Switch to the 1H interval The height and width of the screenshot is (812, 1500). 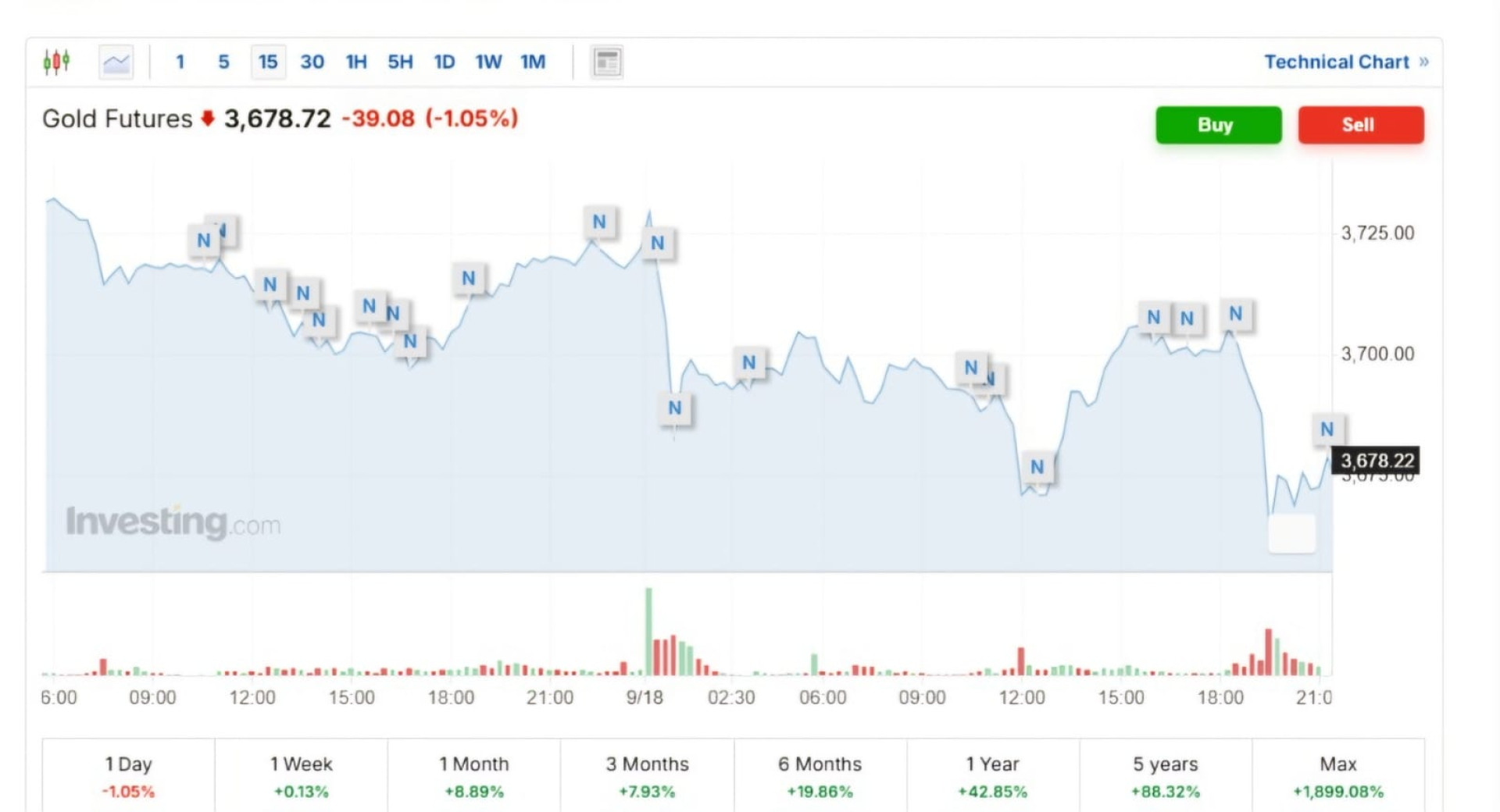356,62
